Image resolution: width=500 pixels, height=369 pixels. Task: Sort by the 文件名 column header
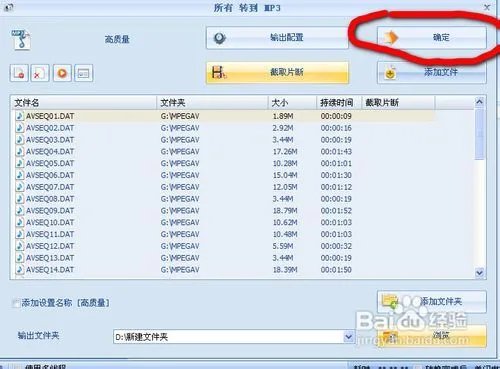point(84,103)
